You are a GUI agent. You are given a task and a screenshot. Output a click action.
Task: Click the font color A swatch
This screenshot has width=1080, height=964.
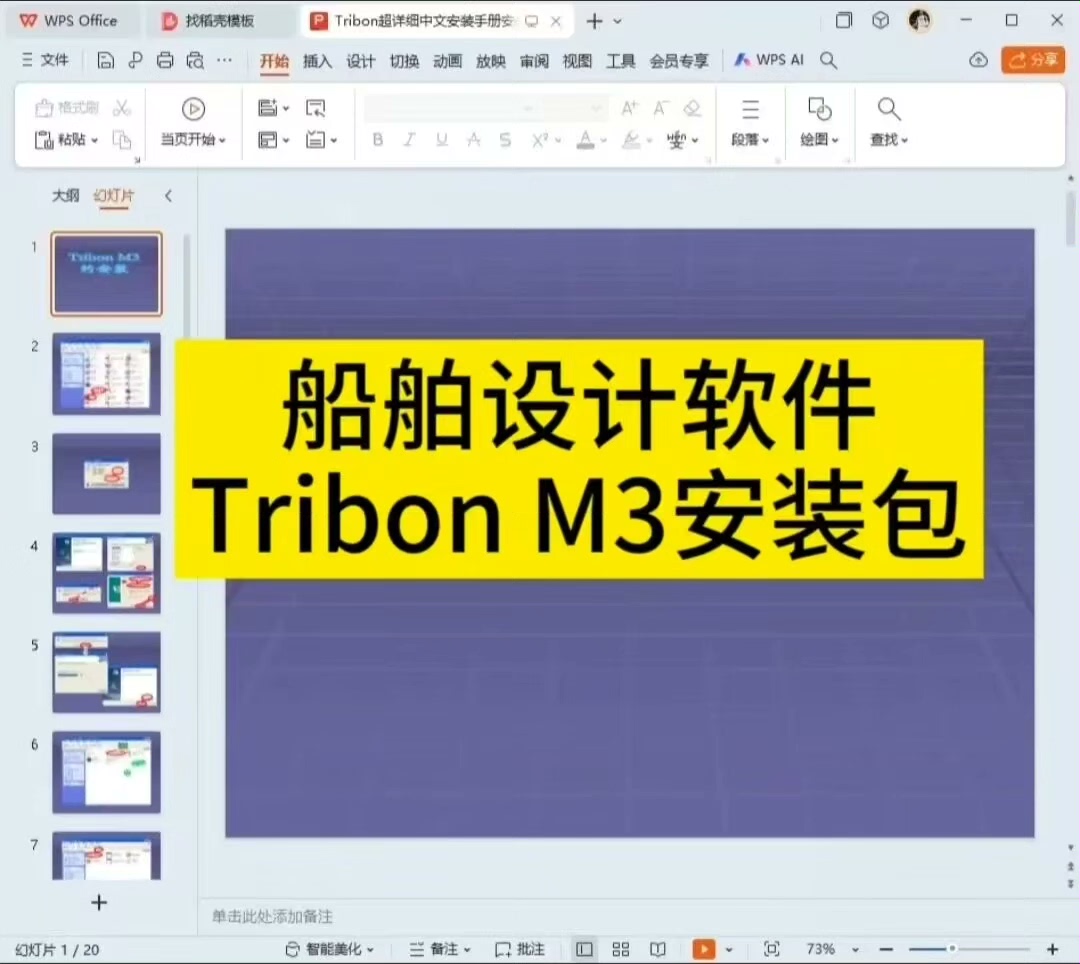click(585, 140)
